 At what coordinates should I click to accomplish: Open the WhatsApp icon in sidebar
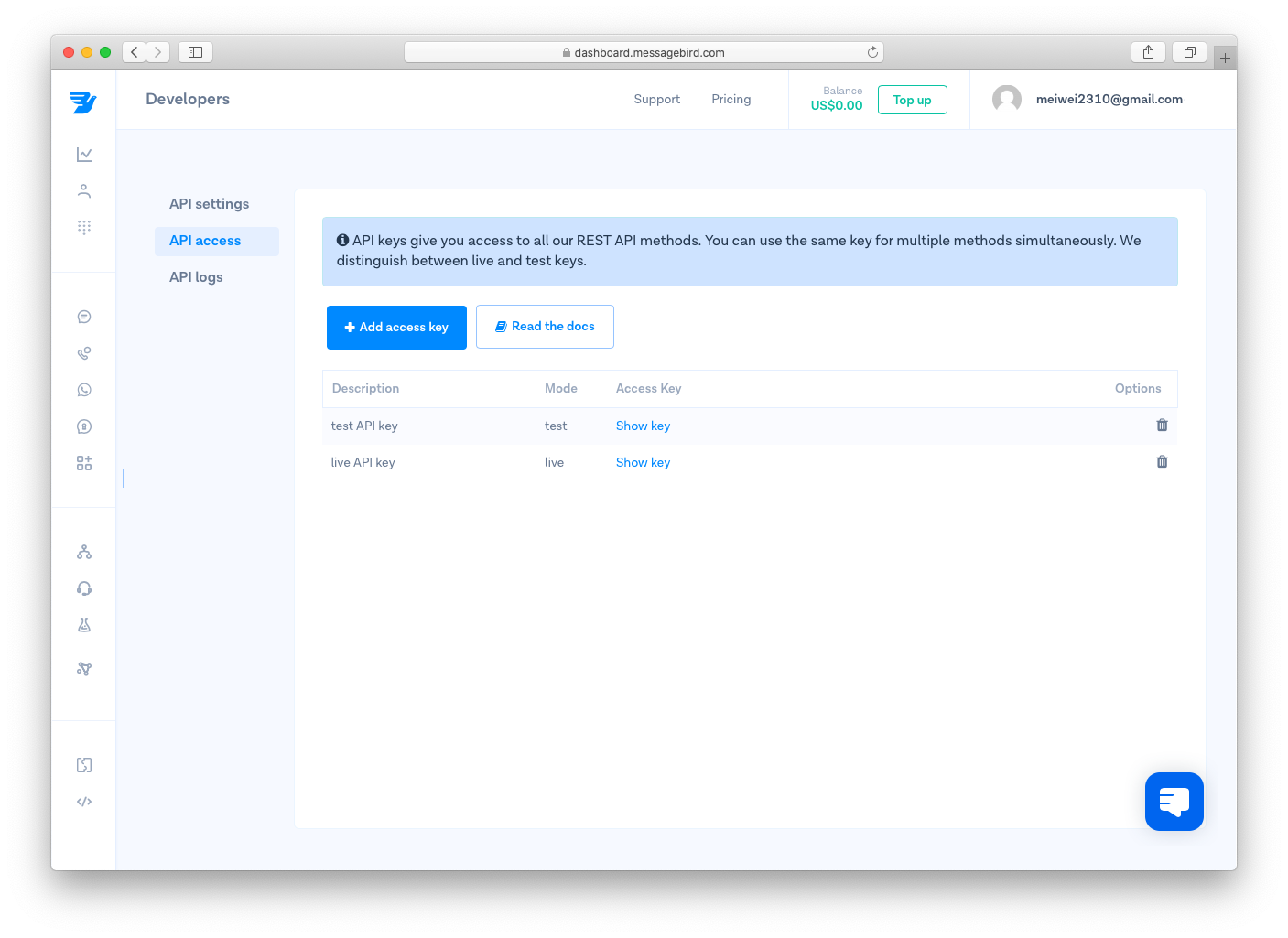(x=84, y=390)
